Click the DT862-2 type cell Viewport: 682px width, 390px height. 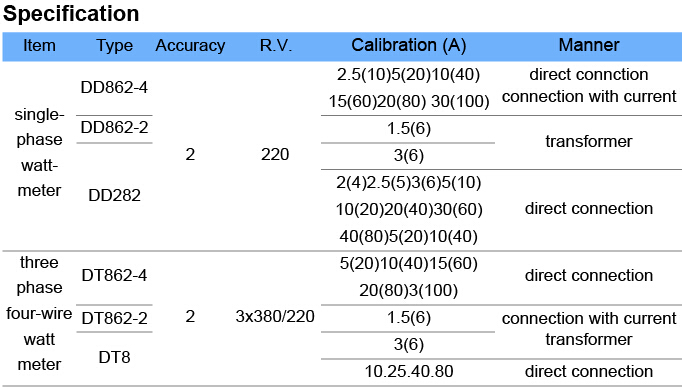tap(114, 318)
